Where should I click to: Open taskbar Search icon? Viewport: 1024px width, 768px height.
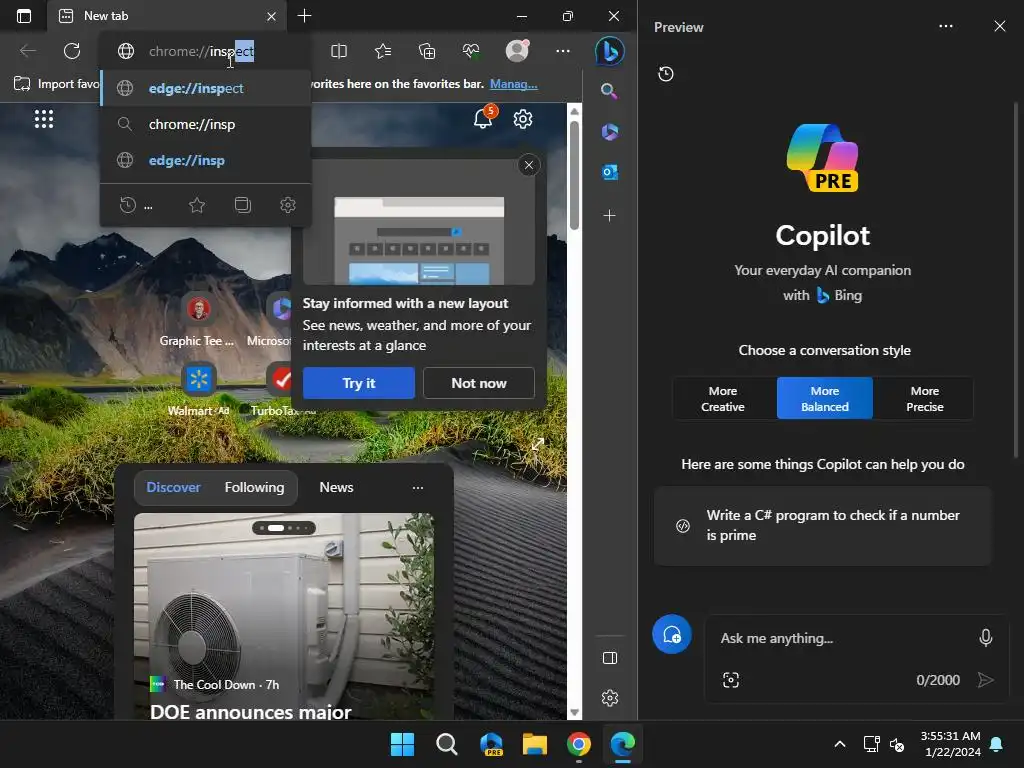click(447, 744)
